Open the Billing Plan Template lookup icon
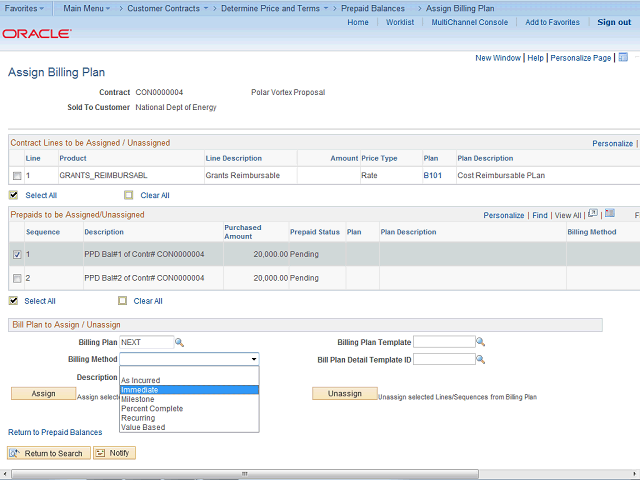The image size is (640, 480). (x=481, y=342)
